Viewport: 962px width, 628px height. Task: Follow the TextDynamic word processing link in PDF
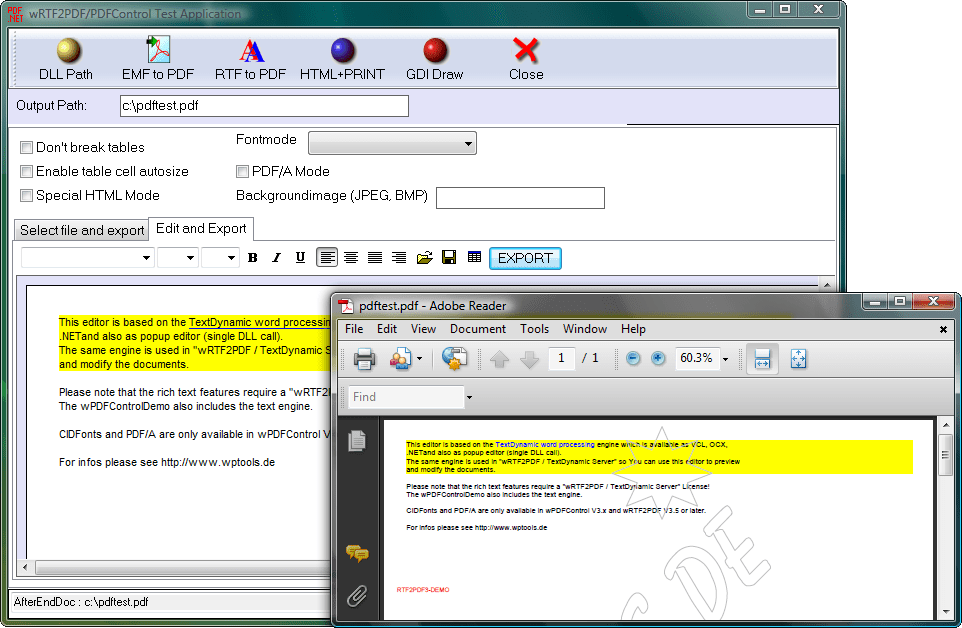(545, 445)
